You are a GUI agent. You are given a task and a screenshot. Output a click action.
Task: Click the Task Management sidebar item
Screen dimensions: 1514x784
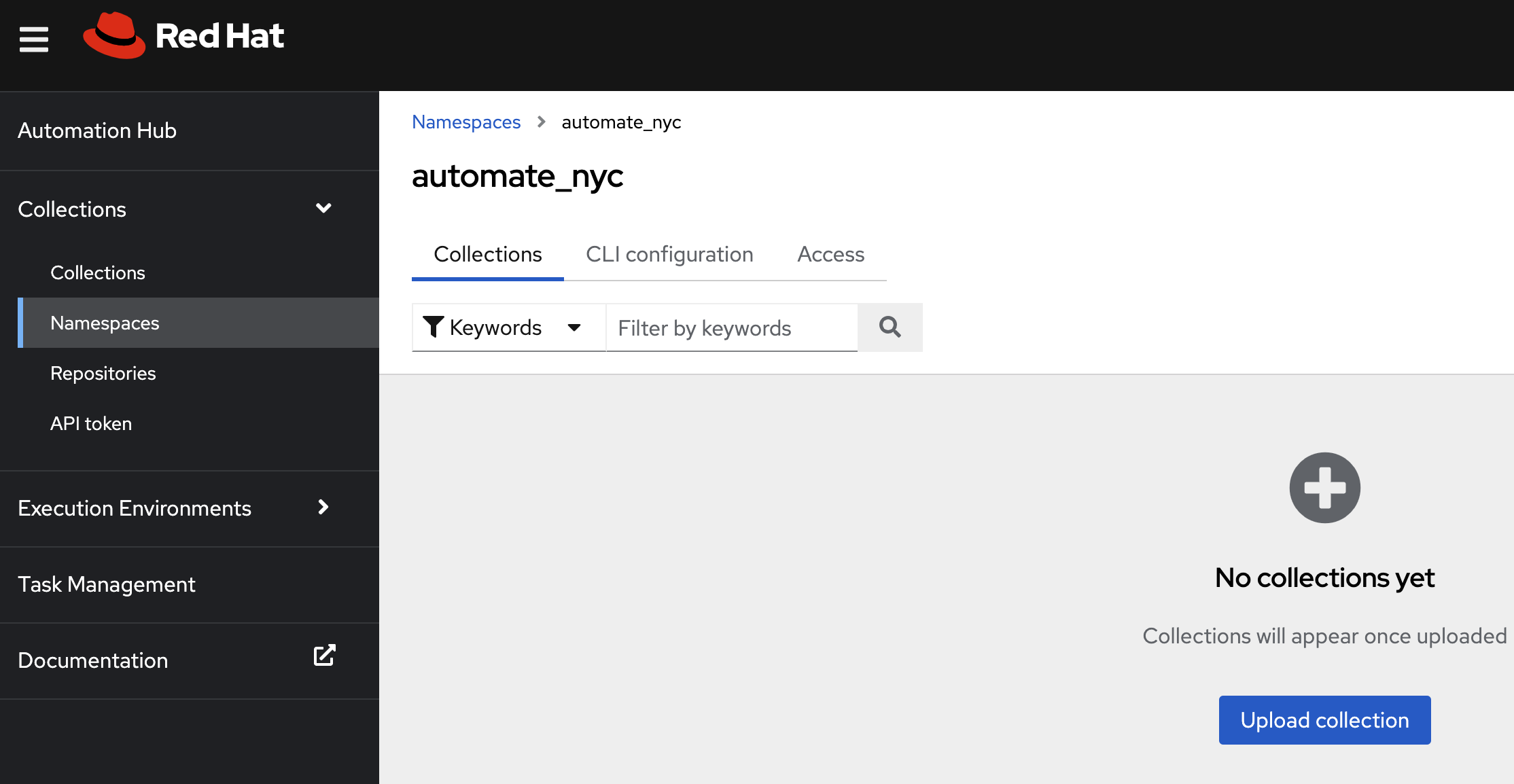pyautogui.click(x=106, y=584)
